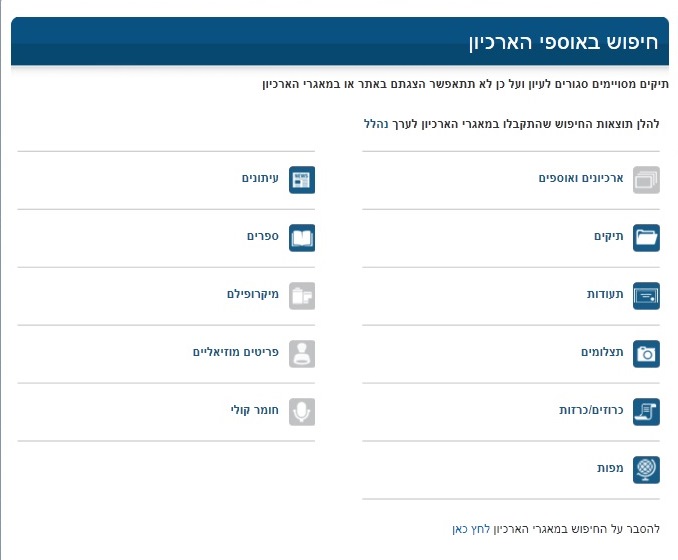The height and width of the screenshot is (560, 678).
Task: Click the scroll icon beside כרוזים/כרזות
Action: (x=647, y=412)
